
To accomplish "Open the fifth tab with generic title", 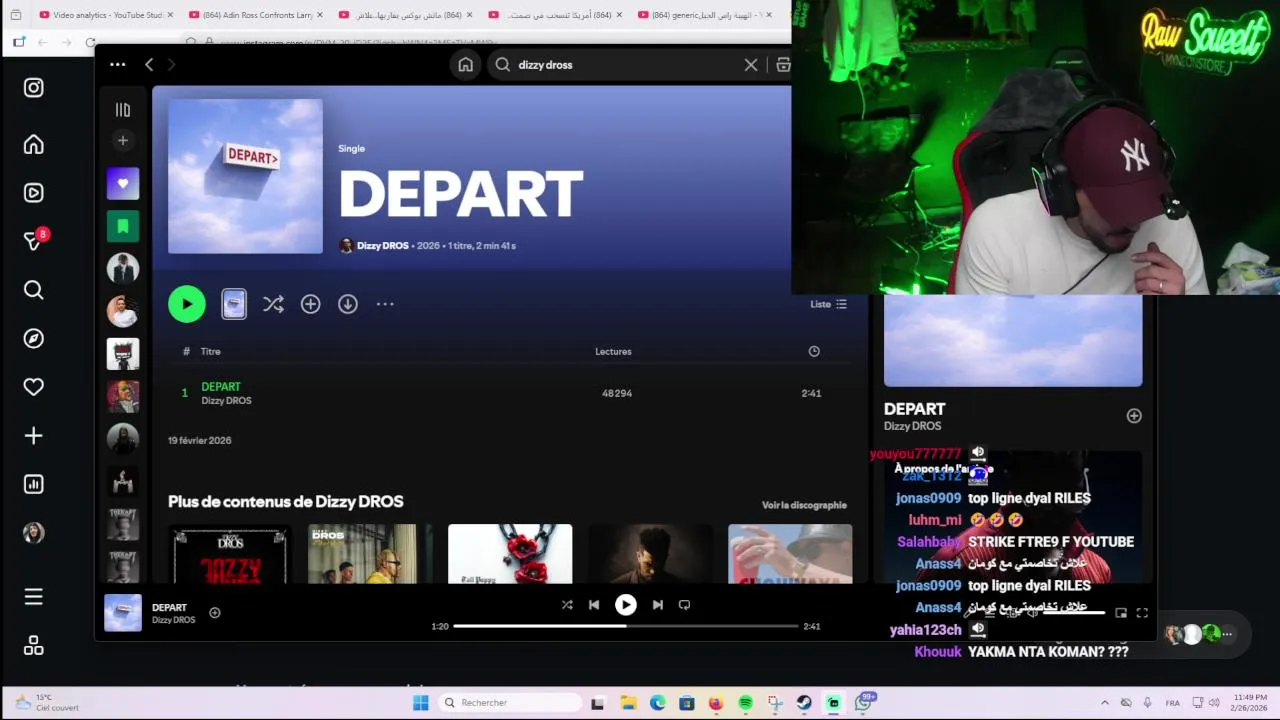I will click(x=705, y=15).
